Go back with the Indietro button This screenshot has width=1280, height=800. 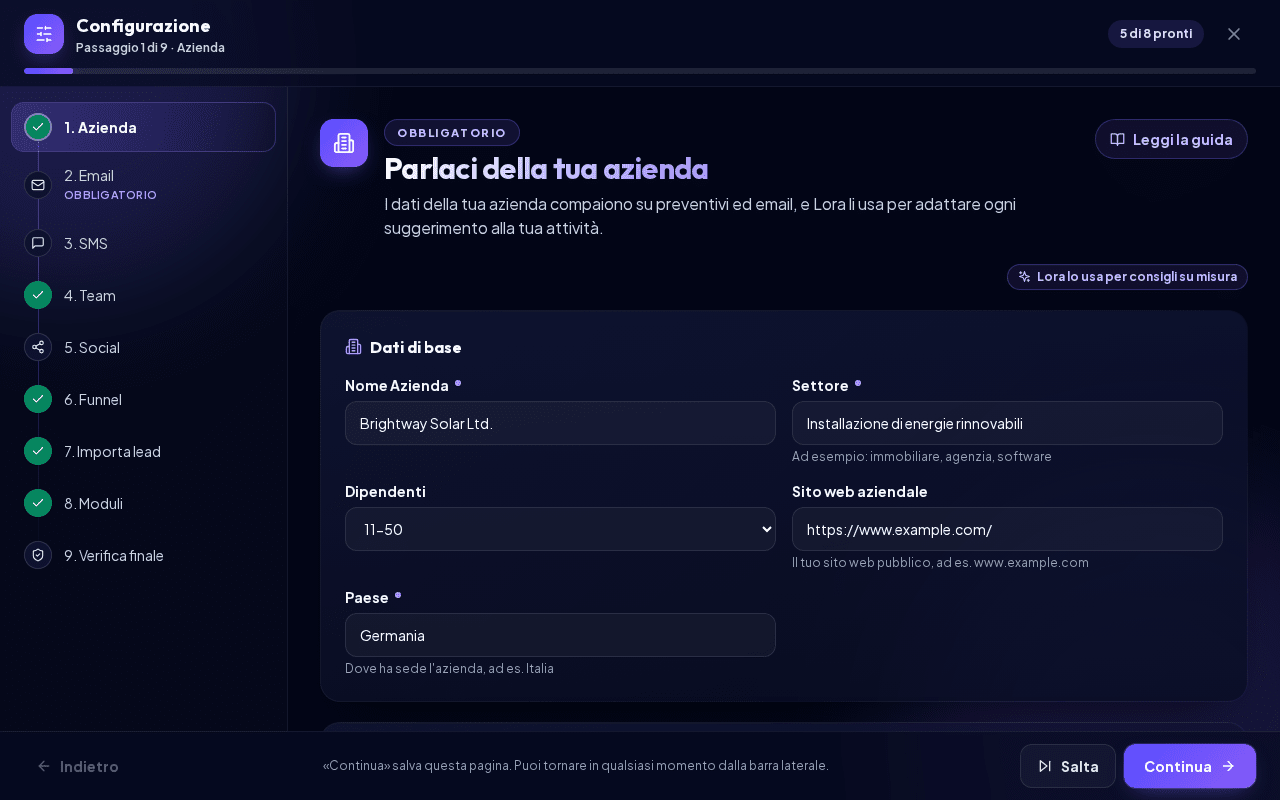[x=78, y=766]
